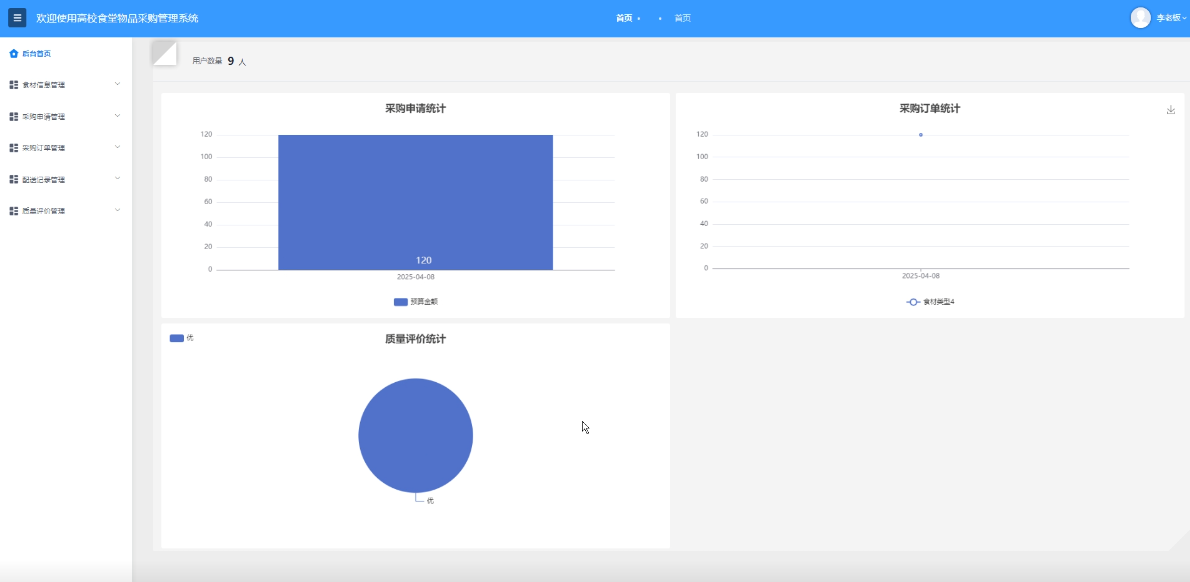Click the 120 value label inside the bar
Screen dimensions: 1190x582
click(423, 260)
